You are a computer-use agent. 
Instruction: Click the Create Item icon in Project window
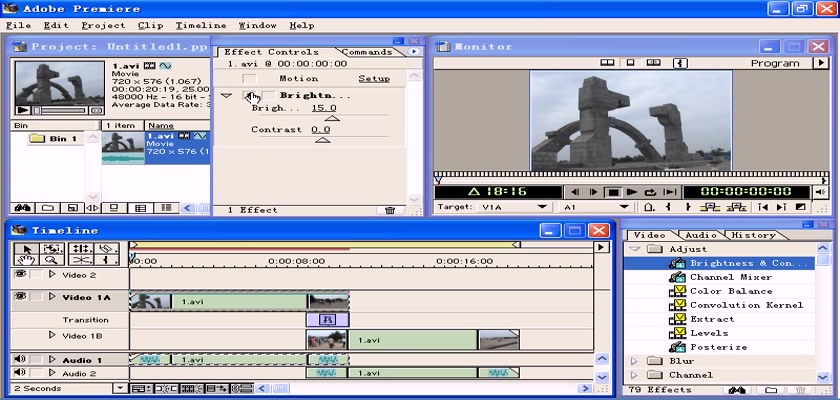72,208
